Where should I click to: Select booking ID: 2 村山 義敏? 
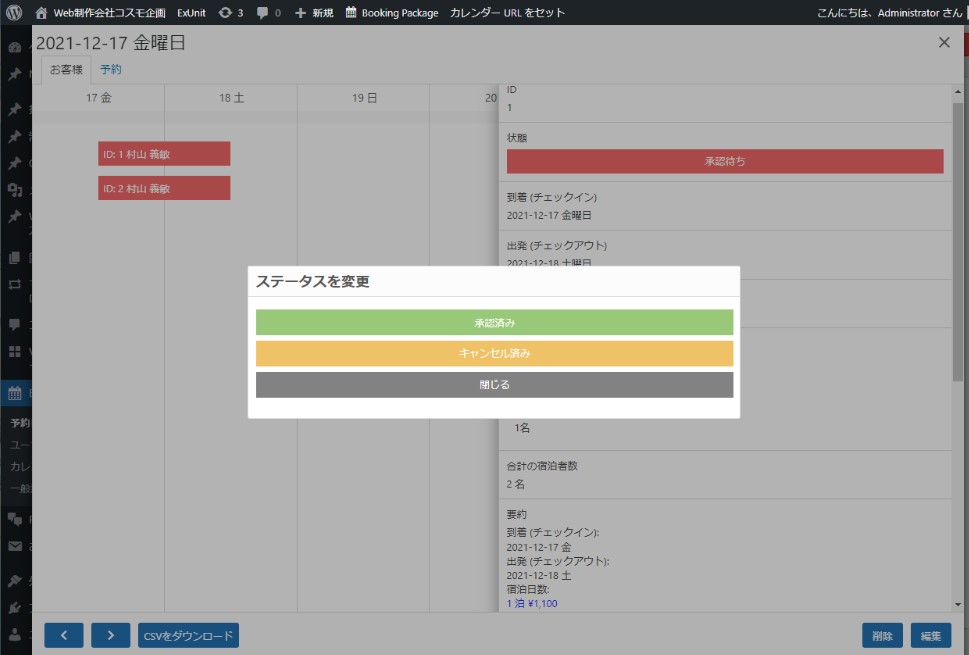164,188
